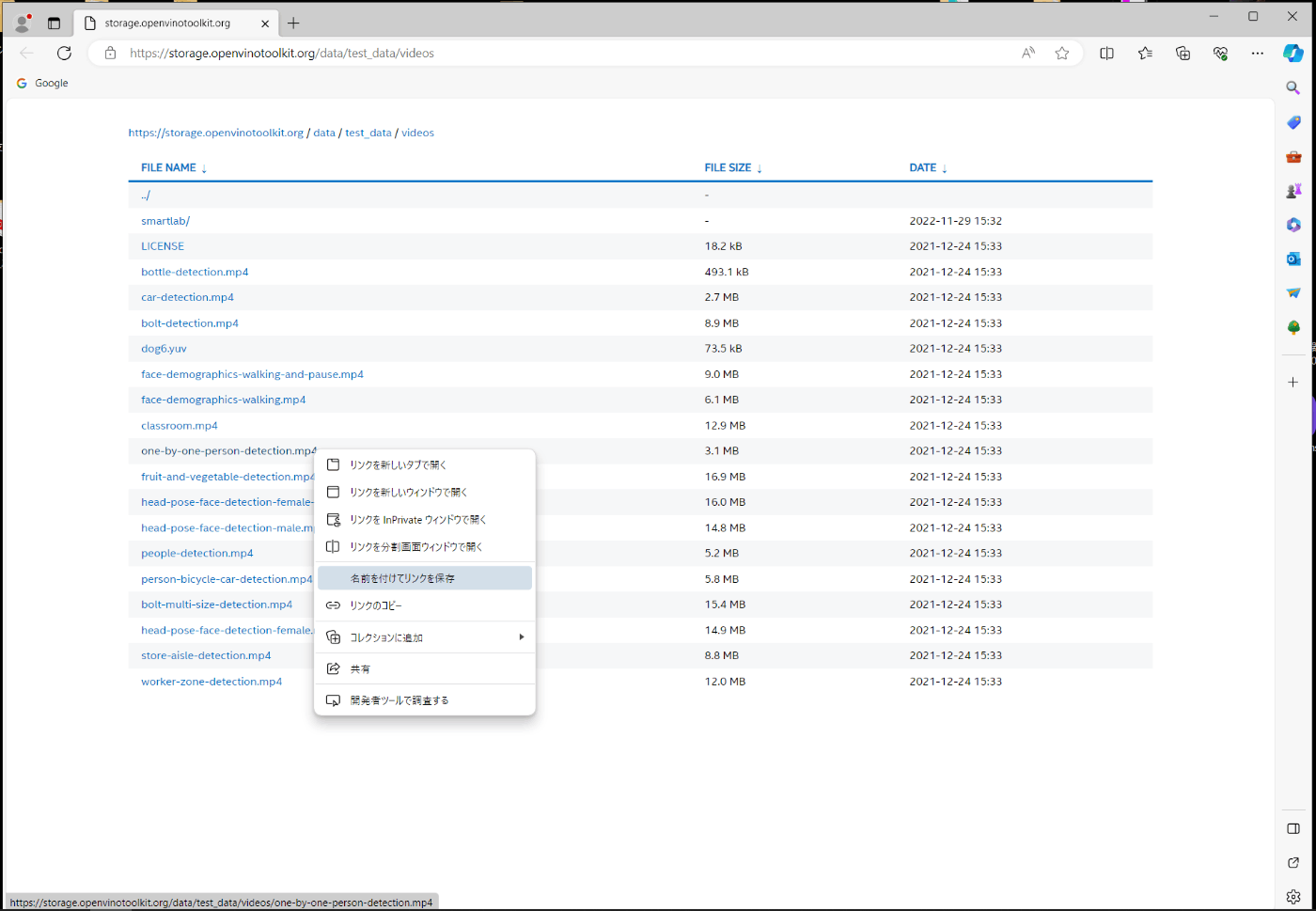The image size is (1316, 911).
Task: Select the Share menu item
Action: coord(425,668)
